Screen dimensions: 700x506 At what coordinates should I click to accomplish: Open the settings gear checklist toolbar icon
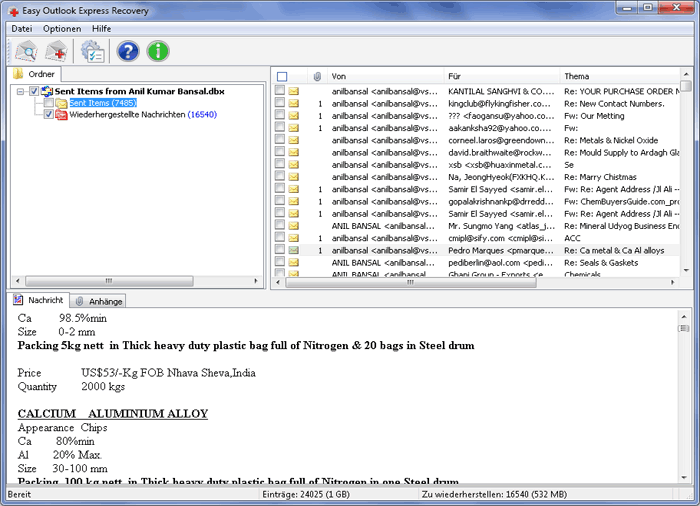pyautogui.click(x=92, y=51)
